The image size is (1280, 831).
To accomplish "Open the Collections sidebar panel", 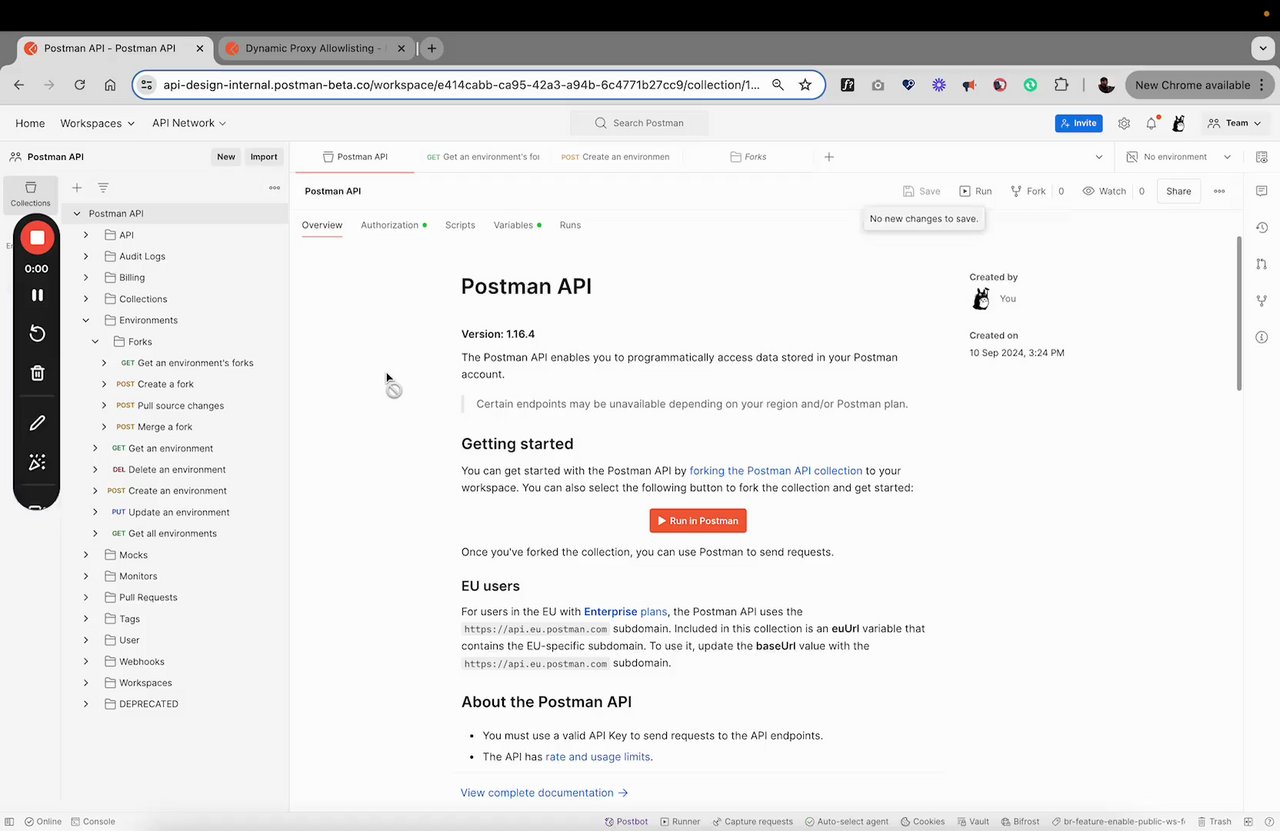I will pyautogui.click(x=30, y=194).
